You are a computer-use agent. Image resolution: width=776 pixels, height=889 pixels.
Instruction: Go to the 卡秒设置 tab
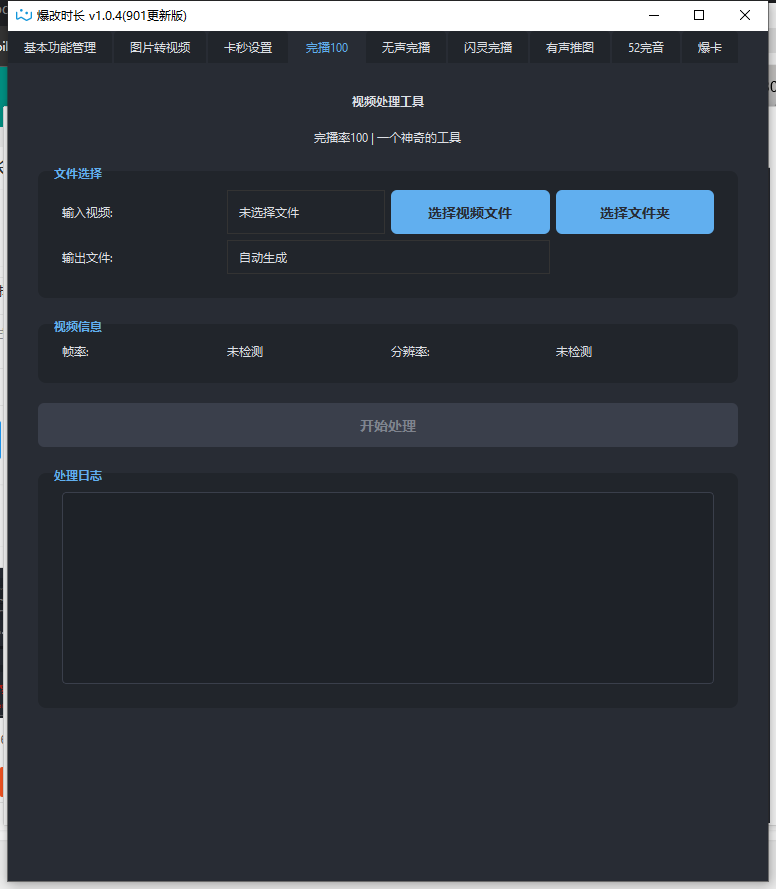[248, 48]
